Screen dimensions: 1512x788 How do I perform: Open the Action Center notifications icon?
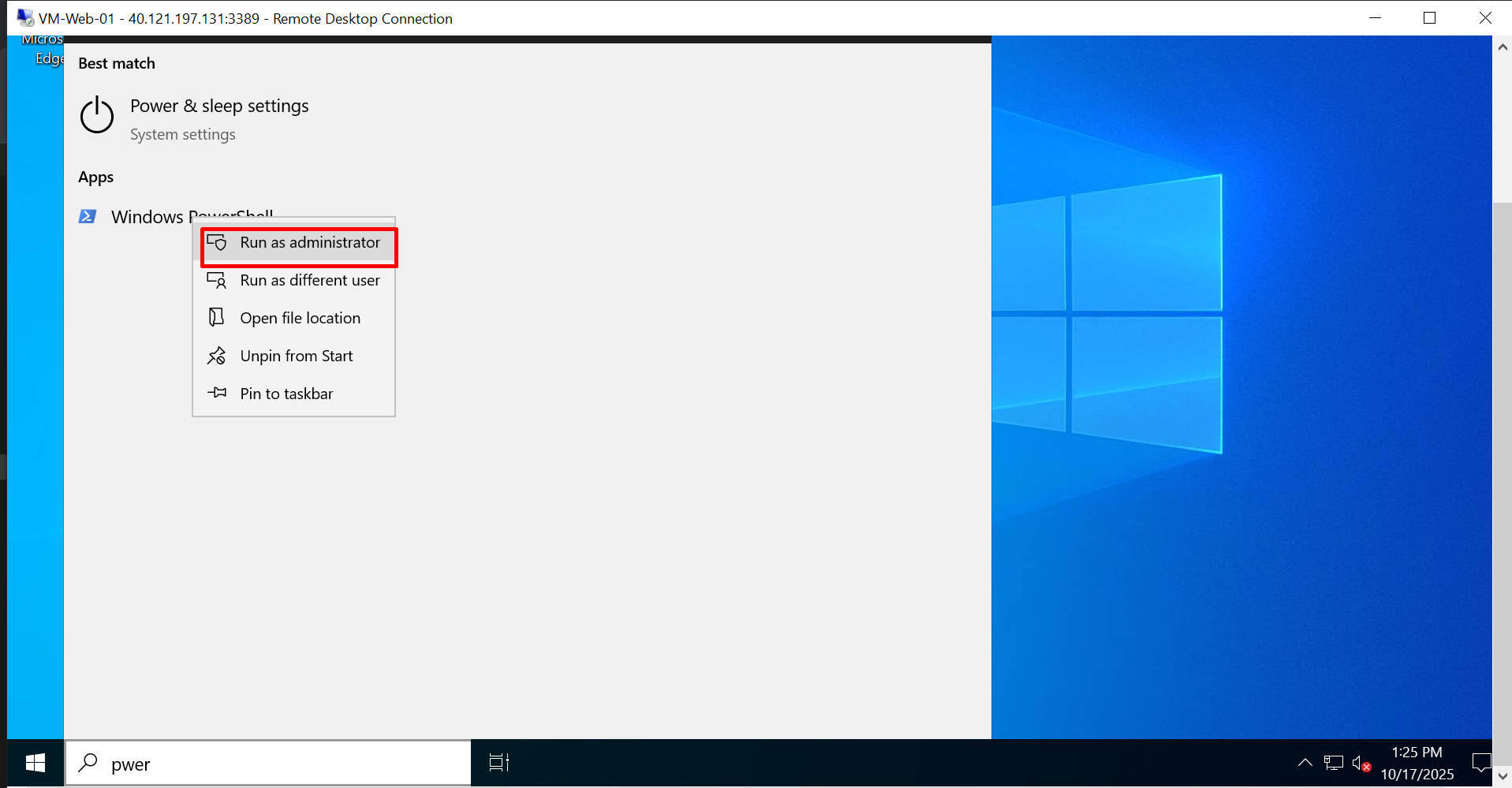pos(1480,763)
